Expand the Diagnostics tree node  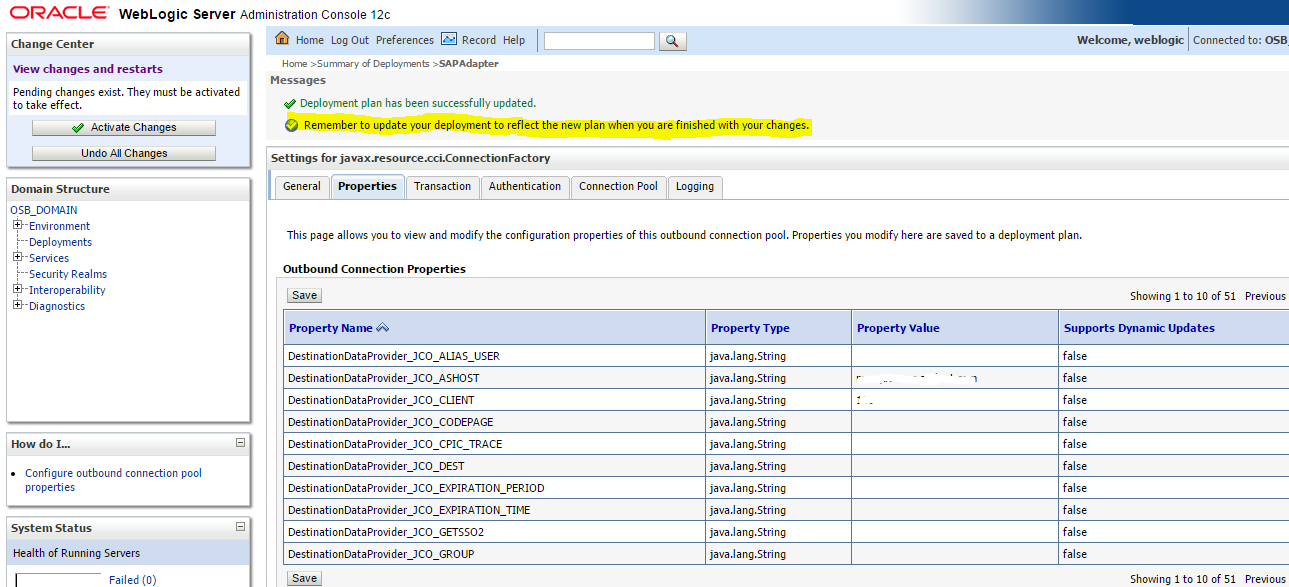tap(15, 305)
